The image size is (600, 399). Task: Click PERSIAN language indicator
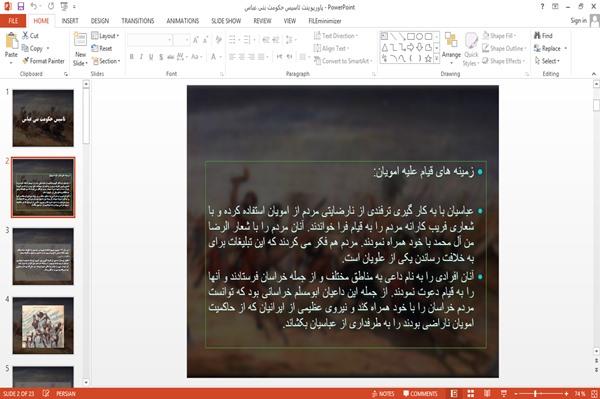coord(66,394)
